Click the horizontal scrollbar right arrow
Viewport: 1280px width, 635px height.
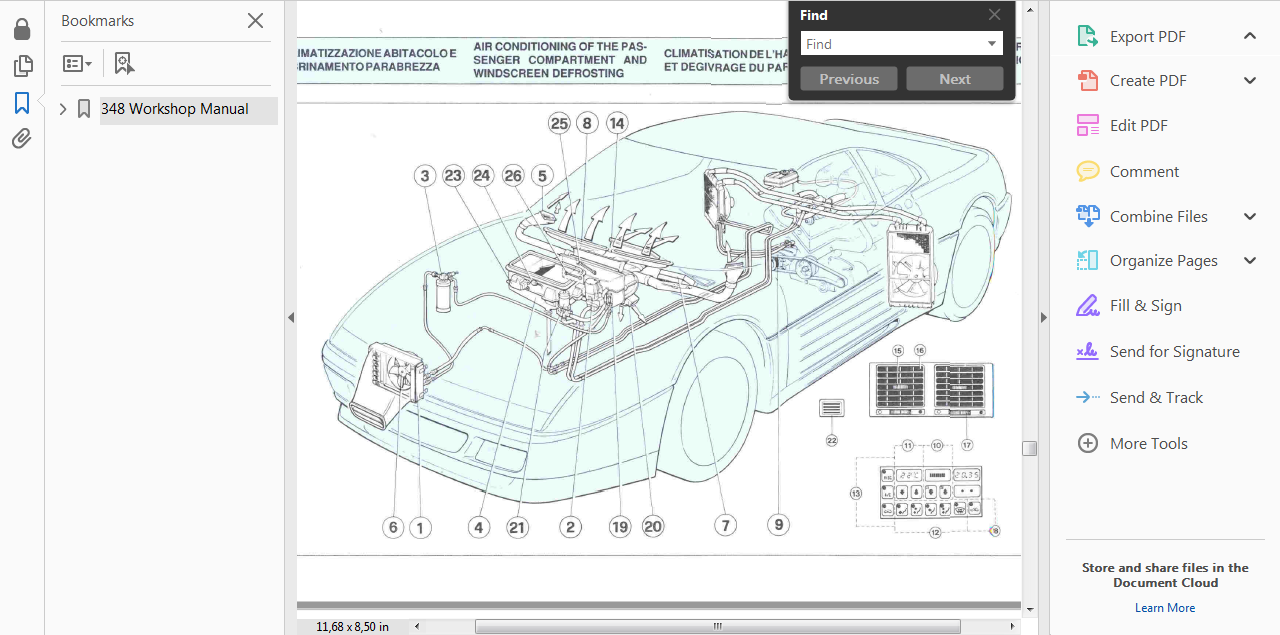1014,627
